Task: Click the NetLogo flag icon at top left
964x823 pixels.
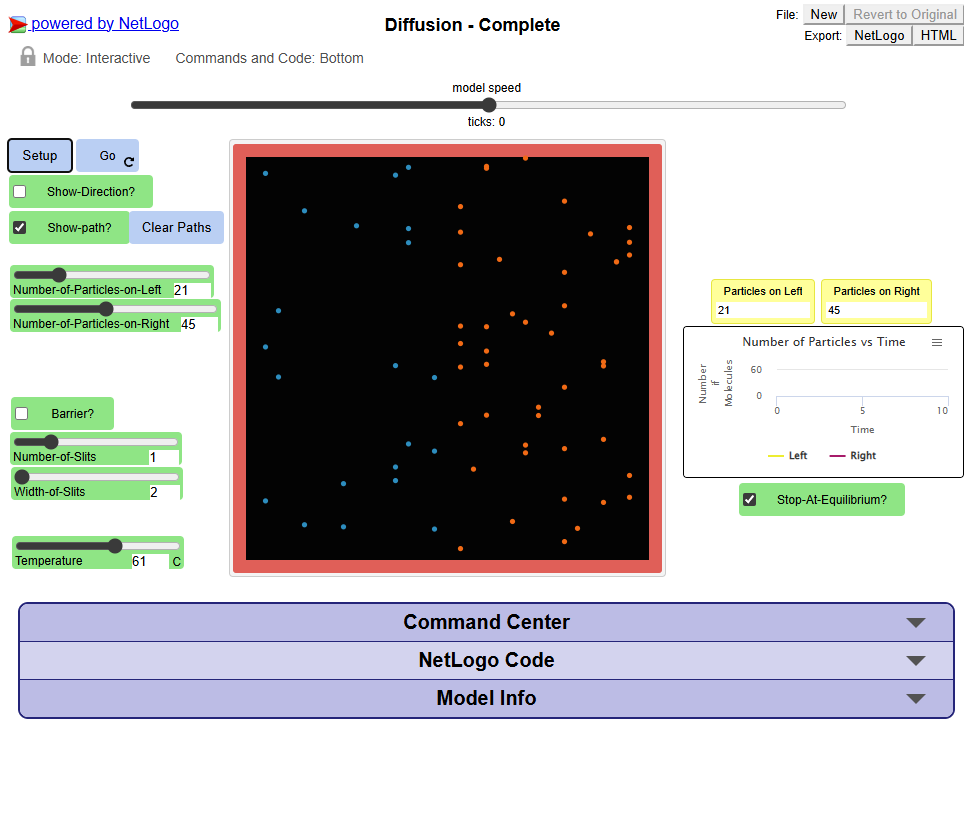Action: point(18,23)
